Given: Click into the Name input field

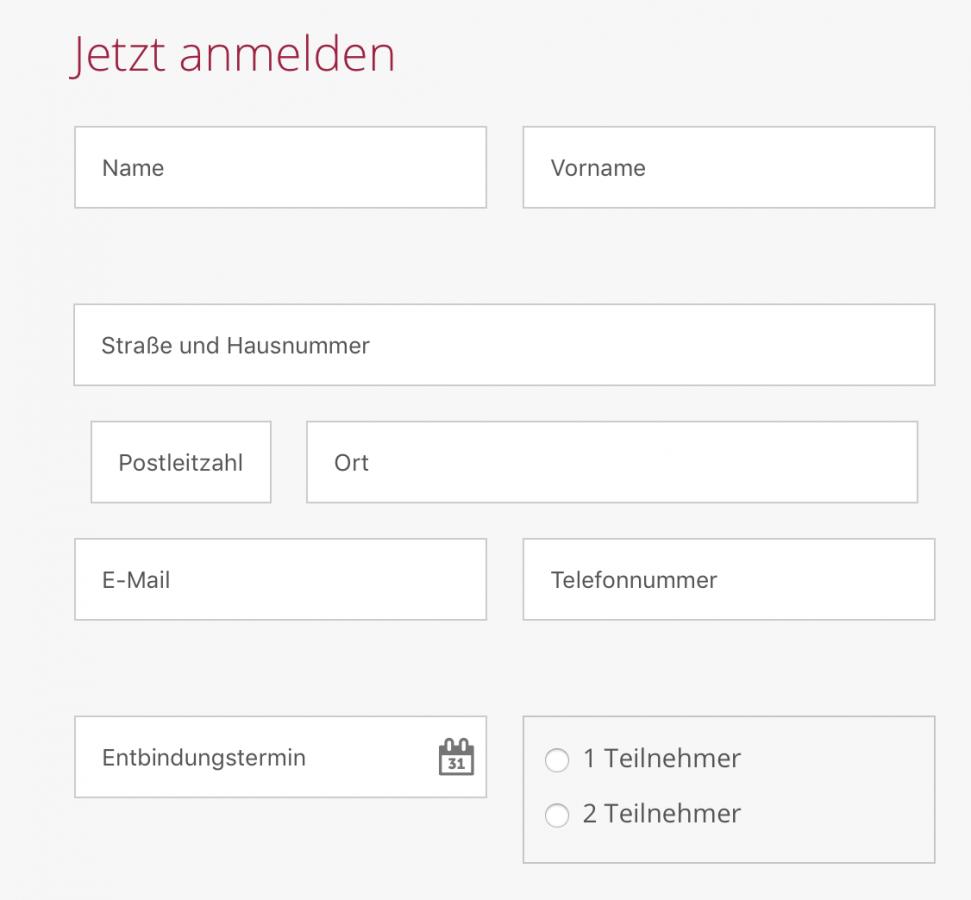Looking at the screenshot, I should (x=280, y=167).
